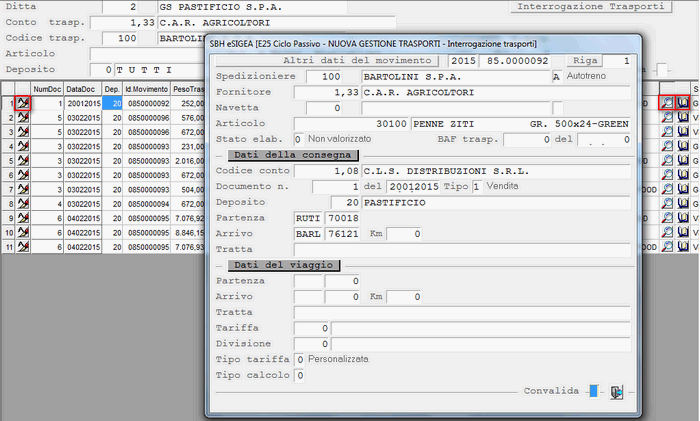
Task: Click the book icon for row 9
Action: pos(683,217)
